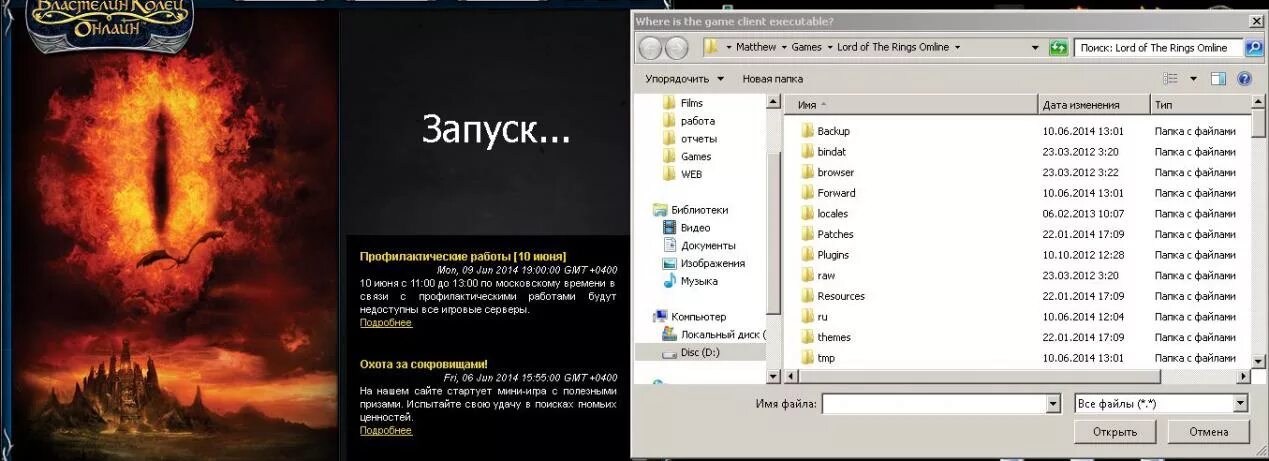This screenshot has height=461, width=1269.
Task: Click the navigation pane scroll up arrow
Action: pyautogui.click(x=773, y=102)
